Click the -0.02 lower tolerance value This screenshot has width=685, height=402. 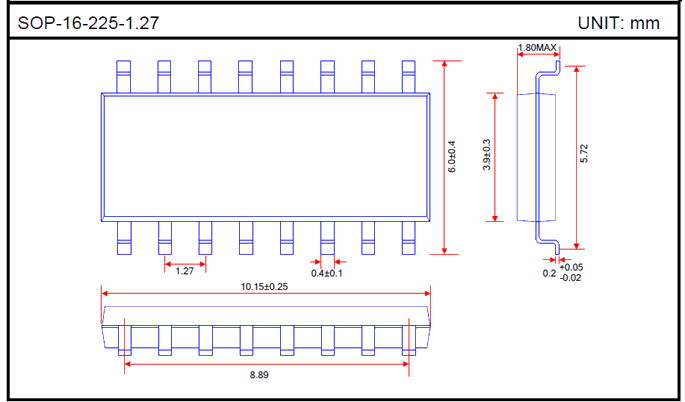[573, 278]
